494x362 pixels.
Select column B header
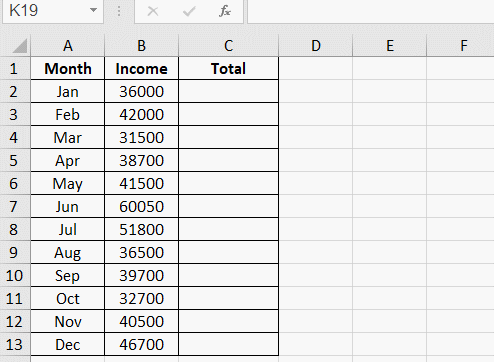tap(142, 46)
